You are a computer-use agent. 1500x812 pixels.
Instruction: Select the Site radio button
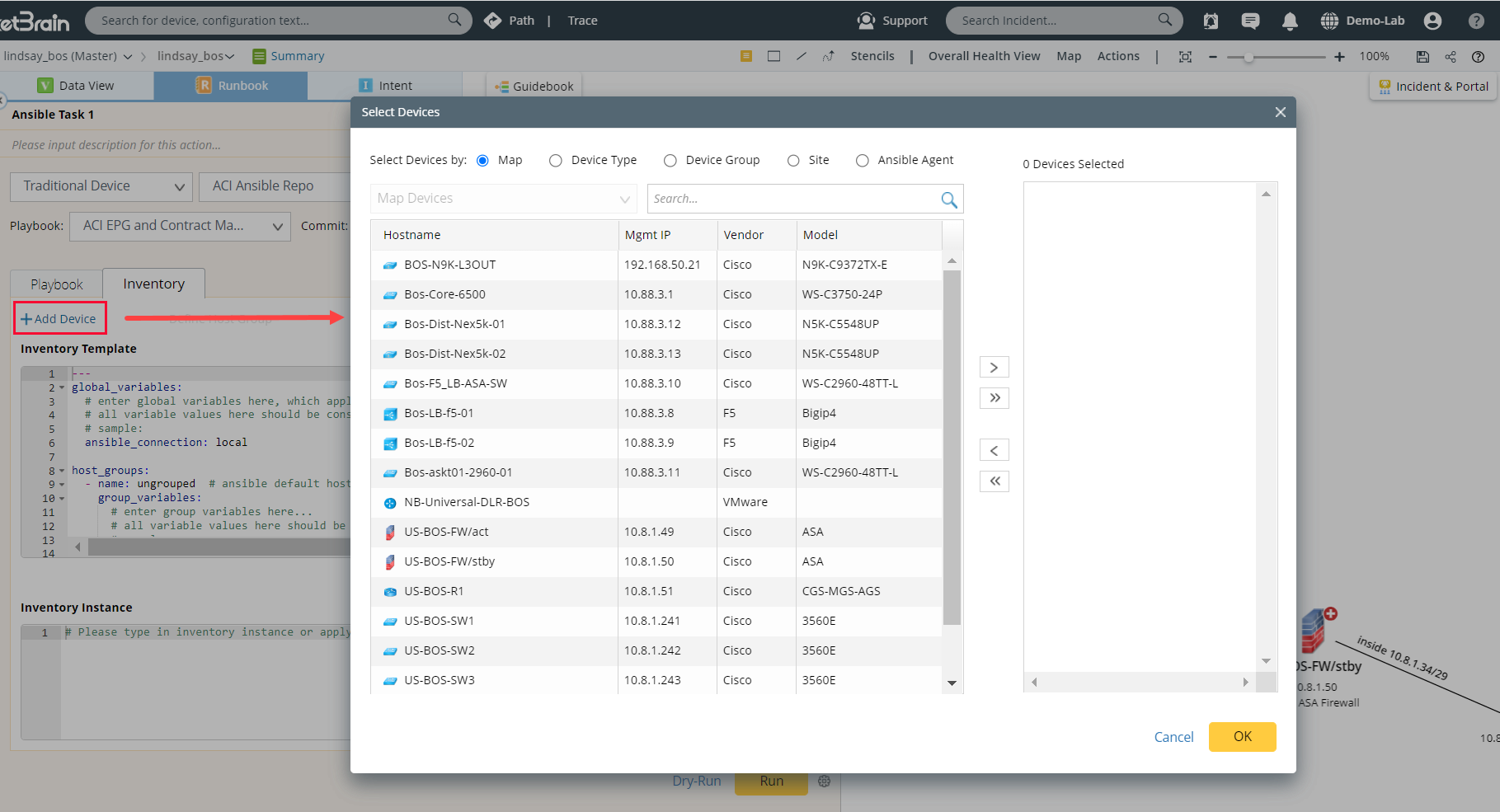tap(792, 160)
